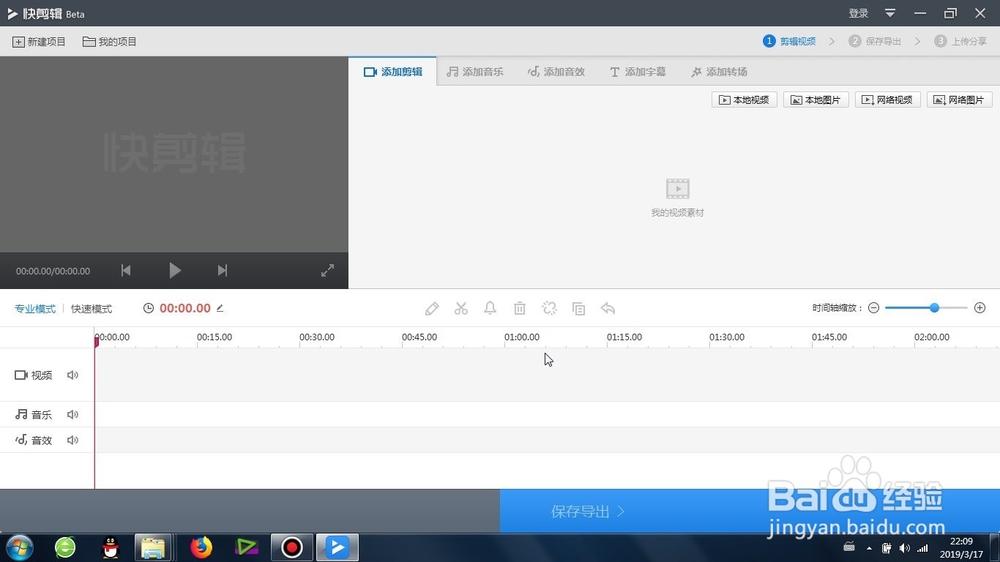1000x562 pixels.
Task: Open the title bar dropdown menu arrow
Action: click(x=890, y=13)
